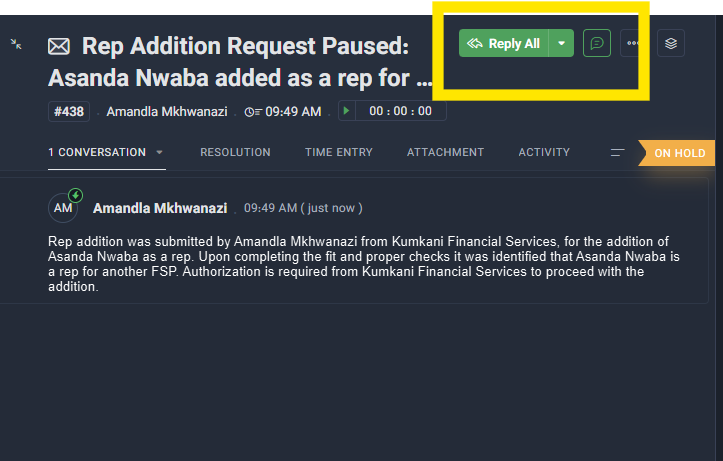The height and width of the screenshot is (461, 723).
Task: Click the Reply All button
Action: 504,43
